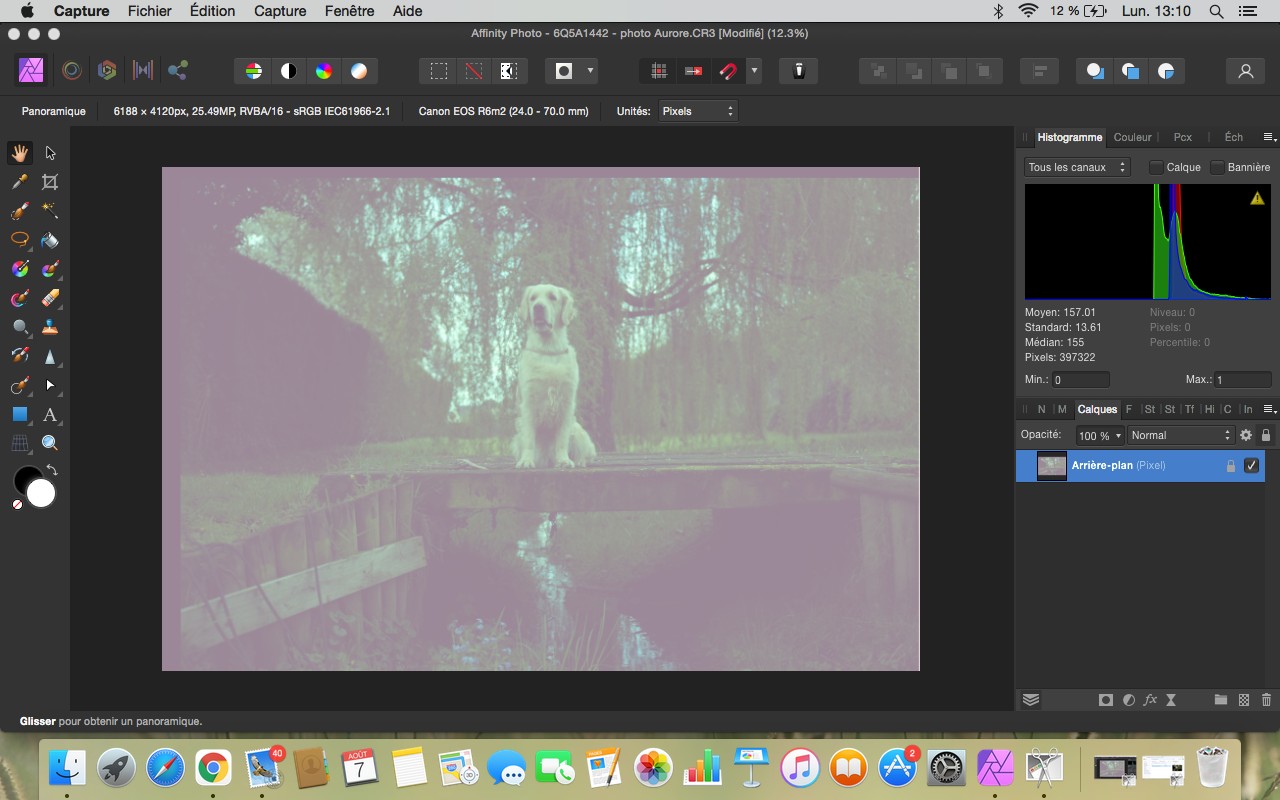Open the Tous les canaux dropdown

click(x=1077, y=167)
